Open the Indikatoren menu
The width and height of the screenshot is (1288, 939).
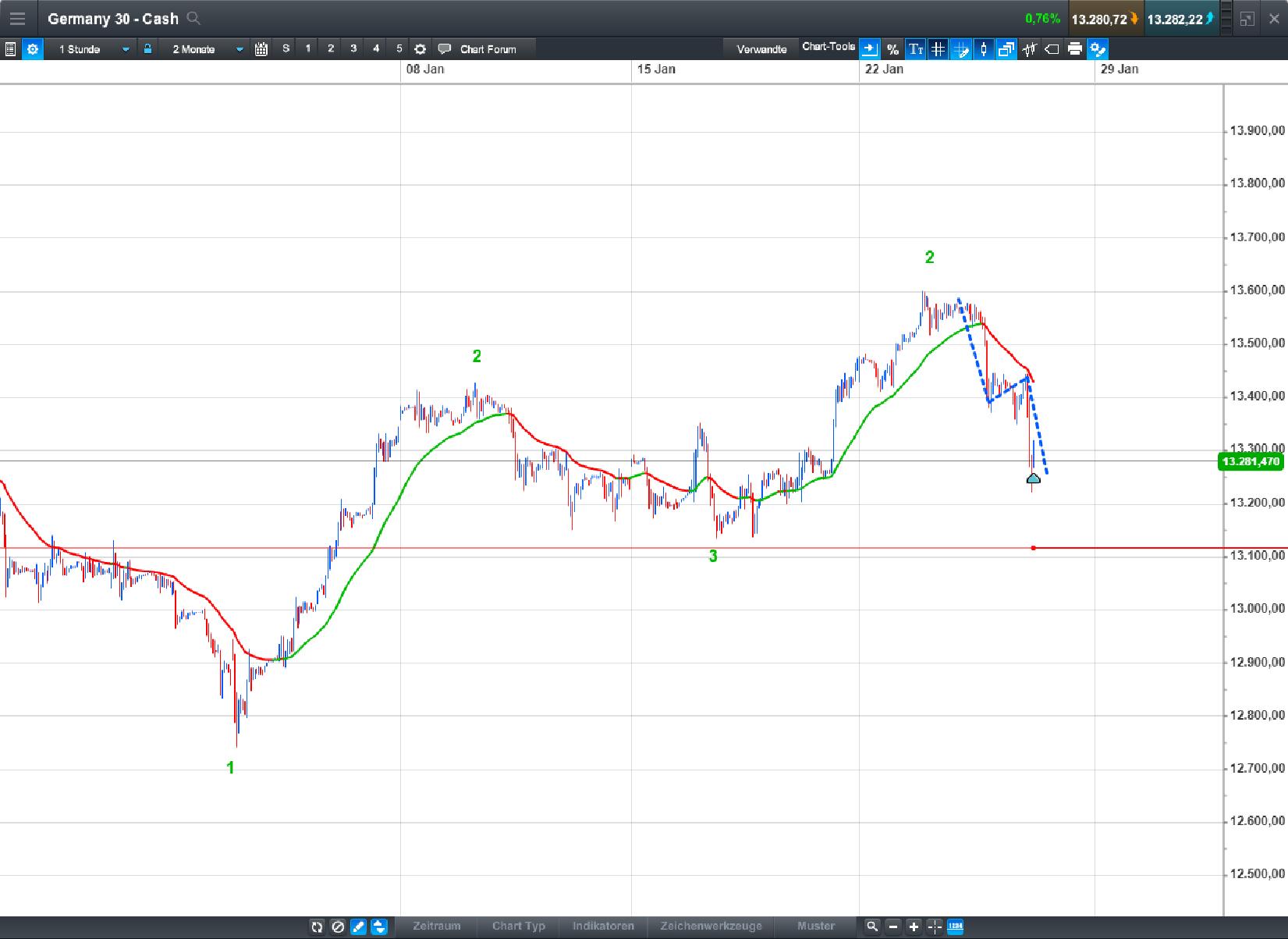[x=602, y=927]
